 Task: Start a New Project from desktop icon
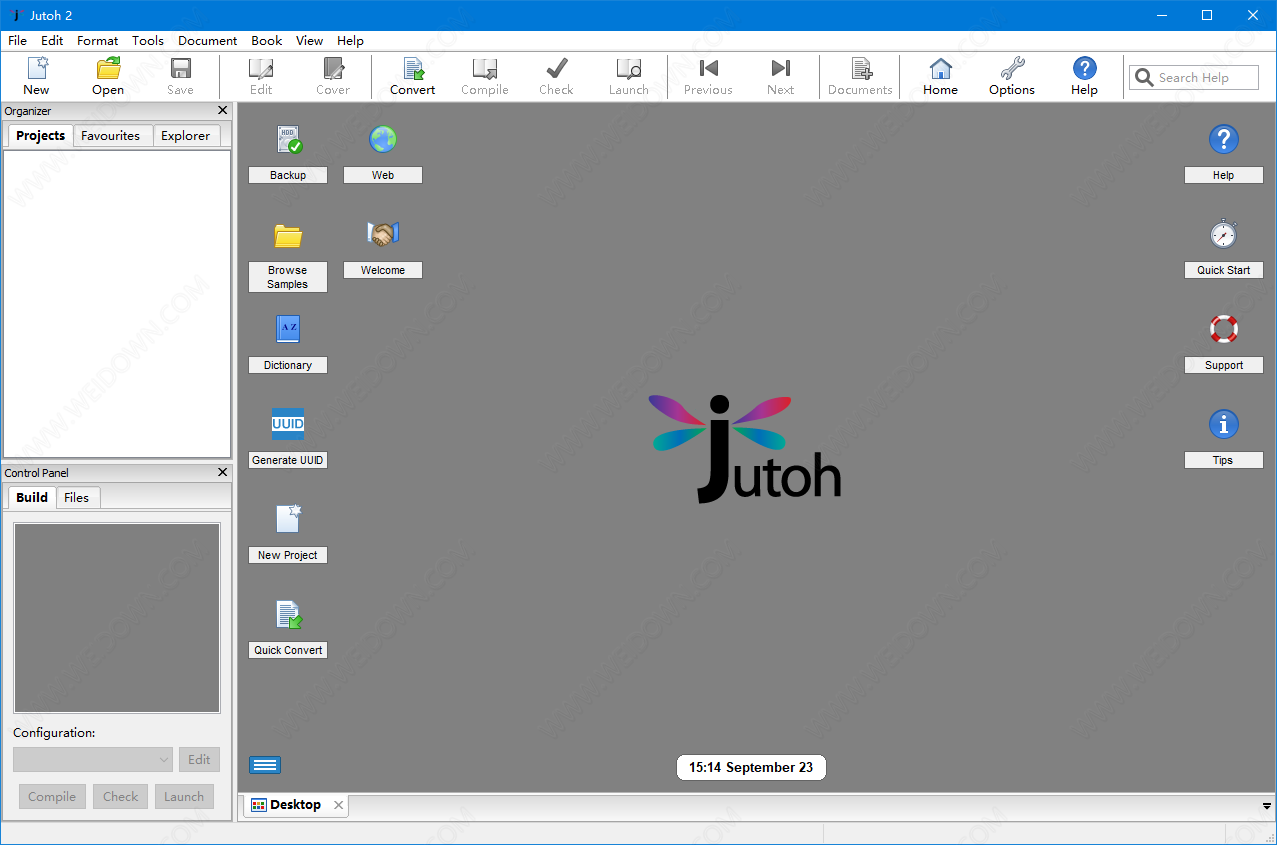tap(288, 519)
